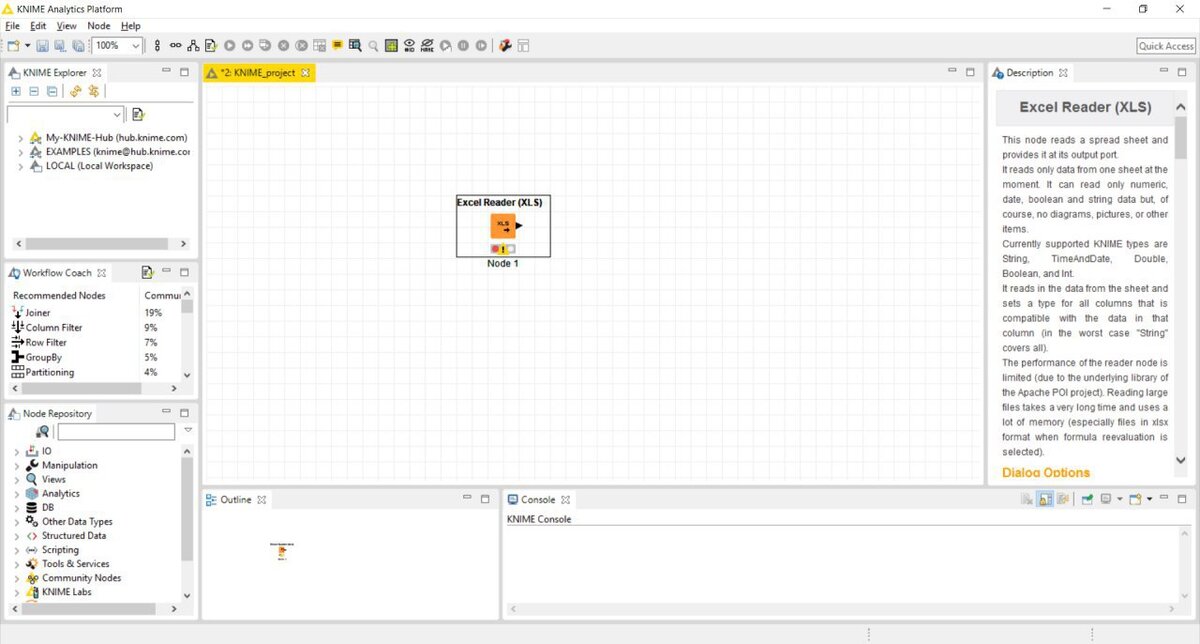Click the Workflow Coach configure icon
The height and width of the screenshot is (644, 1200).
(x=147, y=272)
